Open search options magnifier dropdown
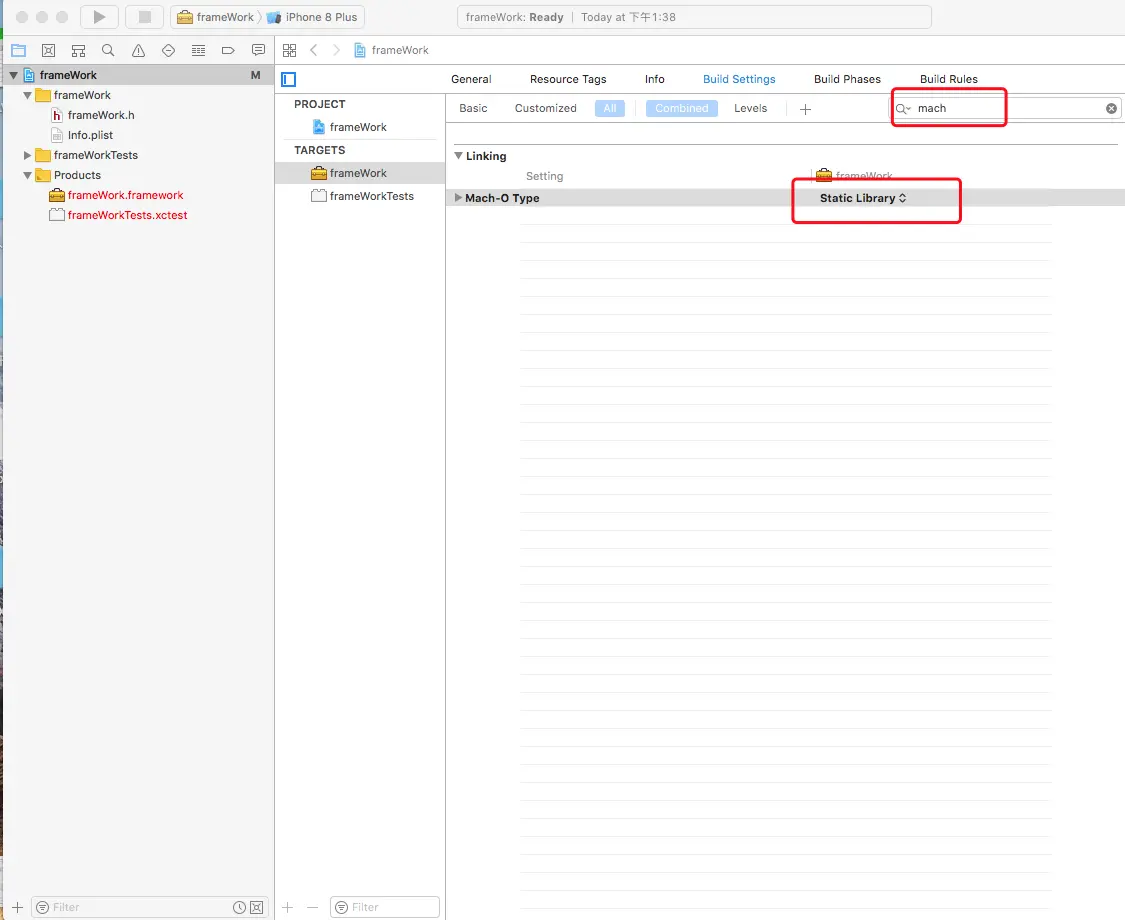The height and width of the screenshot is (920, 1125). (x=903, y=108)
